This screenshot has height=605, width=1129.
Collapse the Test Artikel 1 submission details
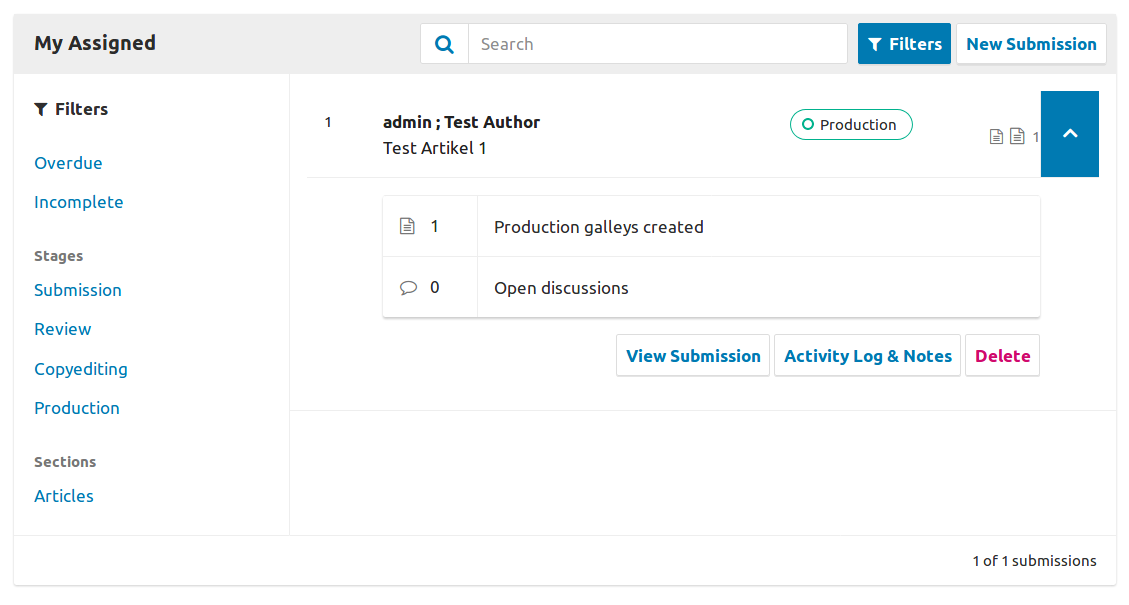1070,134
